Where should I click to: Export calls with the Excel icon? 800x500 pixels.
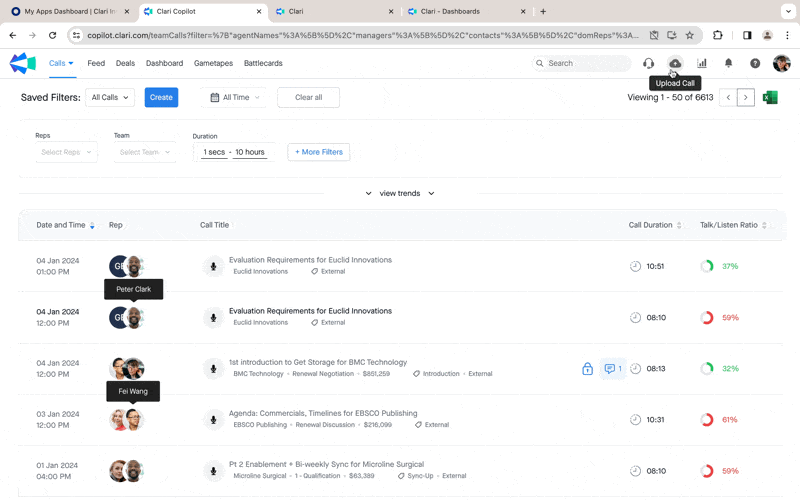point(770,97)
